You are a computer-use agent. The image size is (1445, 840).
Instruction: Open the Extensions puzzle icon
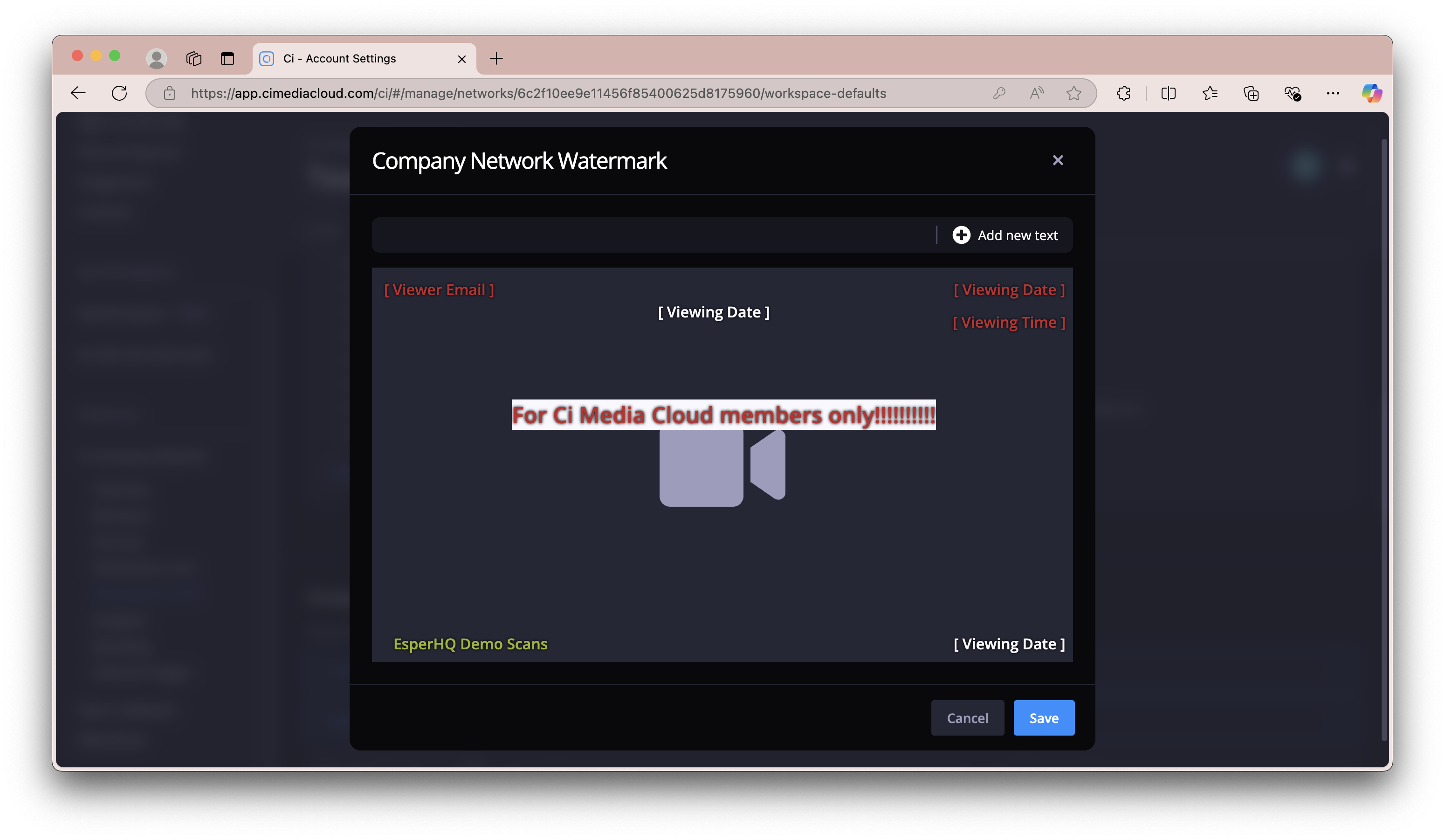(x=1123, y=93)
